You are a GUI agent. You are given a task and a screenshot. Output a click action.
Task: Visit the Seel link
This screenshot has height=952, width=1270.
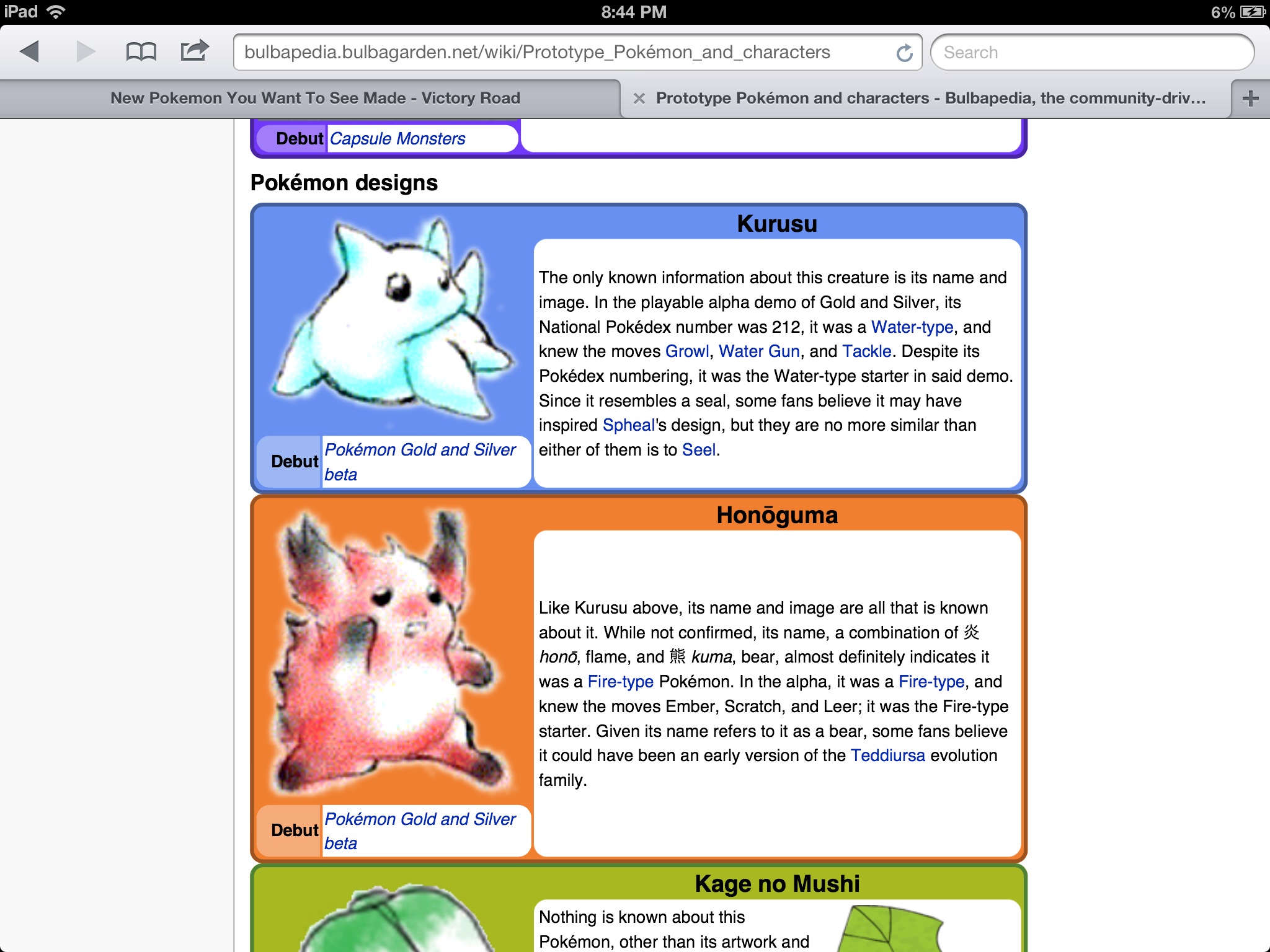coord(699,450)
